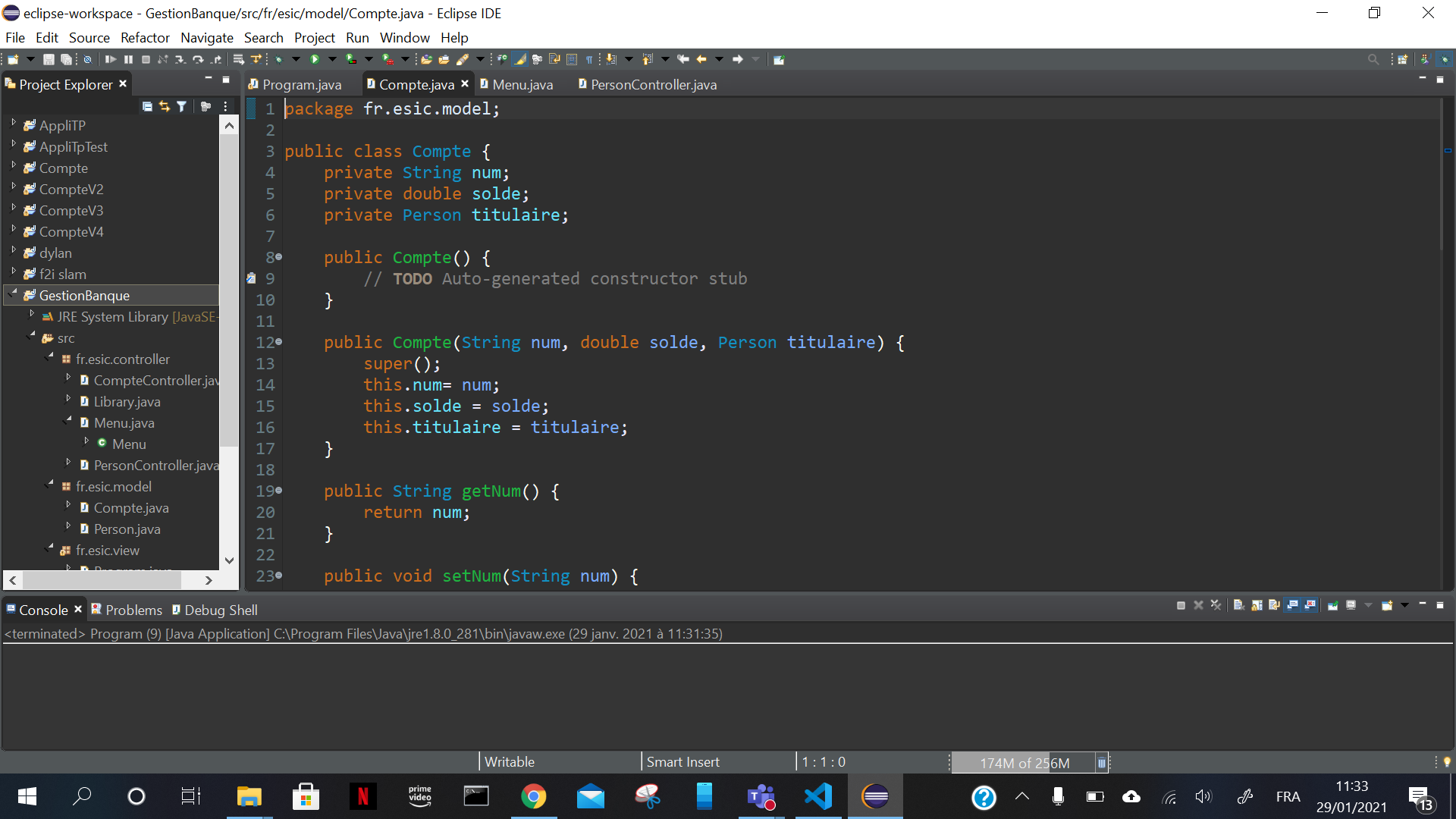Select the f2i slam project

(62, 275)
